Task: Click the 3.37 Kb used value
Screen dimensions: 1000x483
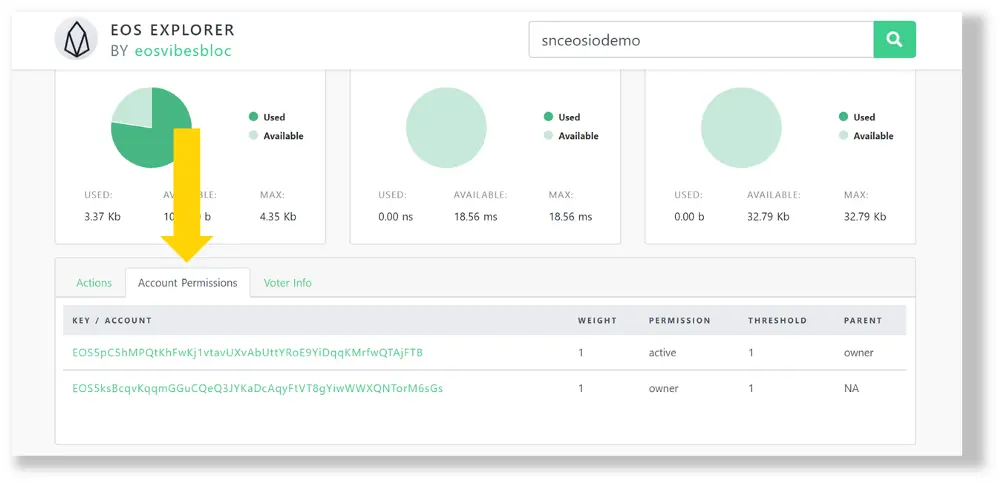Action: coord(102,216)
